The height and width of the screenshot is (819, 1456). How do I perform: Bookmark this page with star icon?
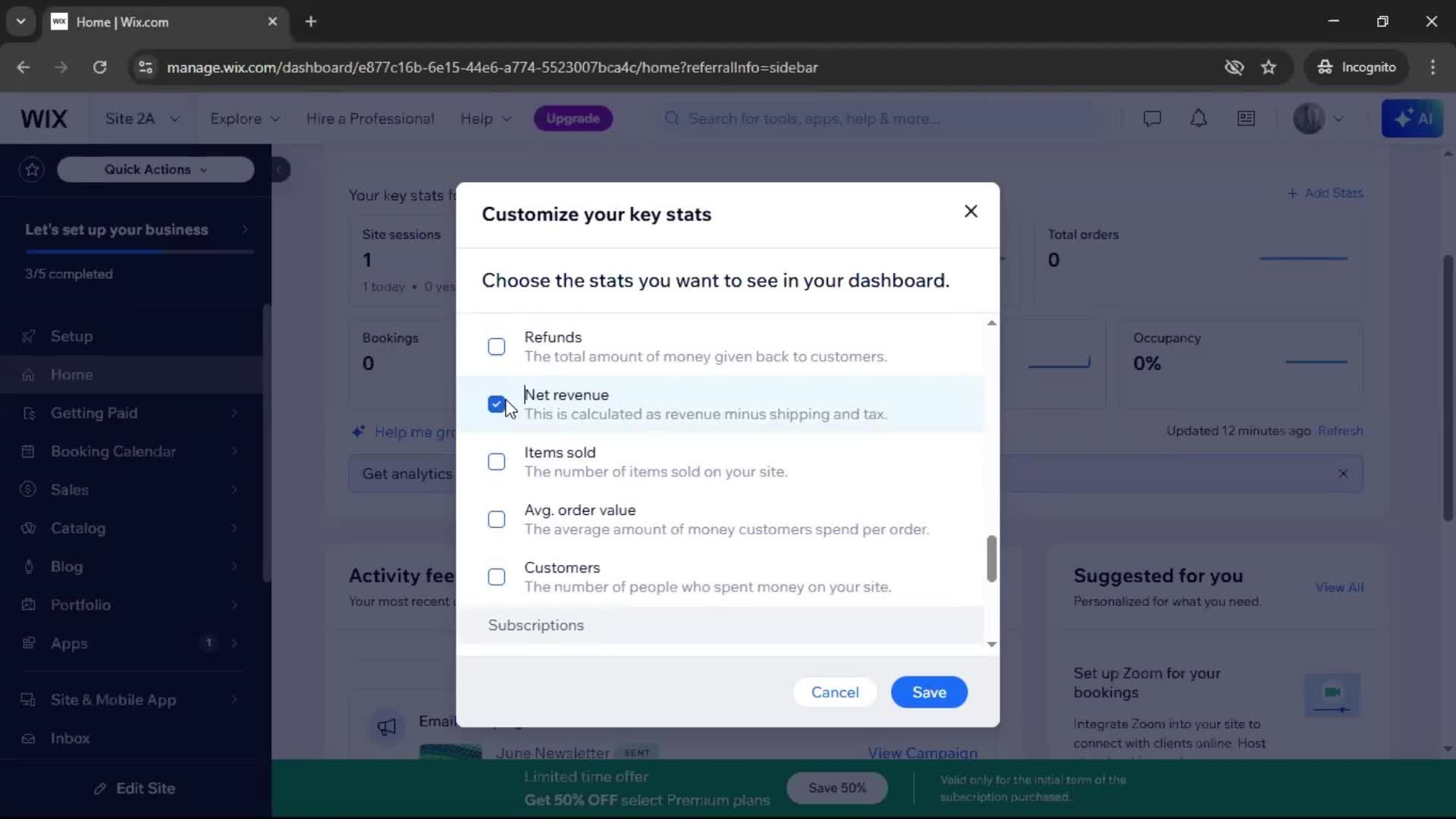coord(1269,67)
